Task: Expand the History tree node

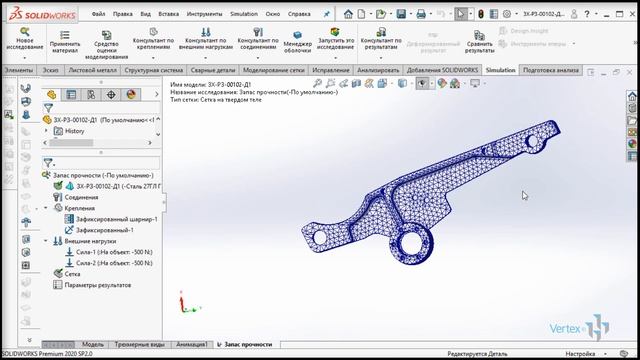Action: pos(46,131)
